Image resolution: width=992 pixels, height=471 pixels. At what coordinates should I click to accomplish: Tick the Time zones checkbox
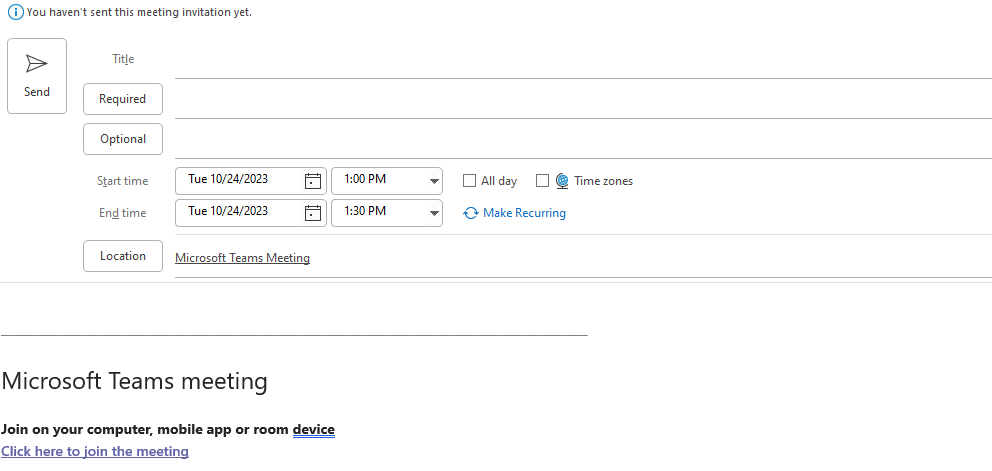click(542, 181)
